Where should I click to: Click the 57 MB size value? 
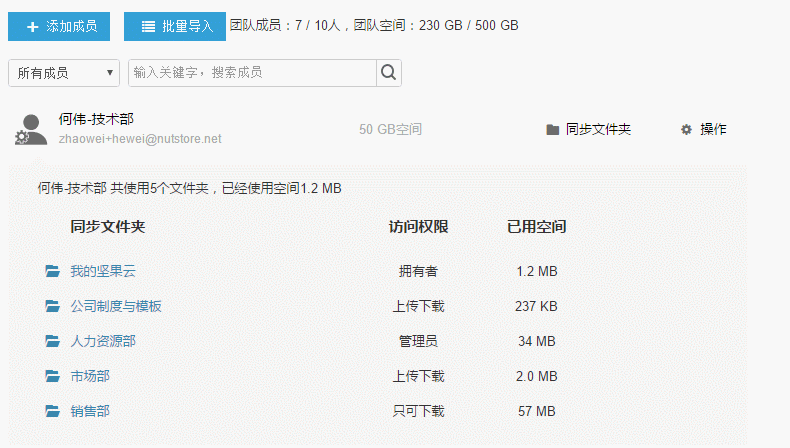537,411
